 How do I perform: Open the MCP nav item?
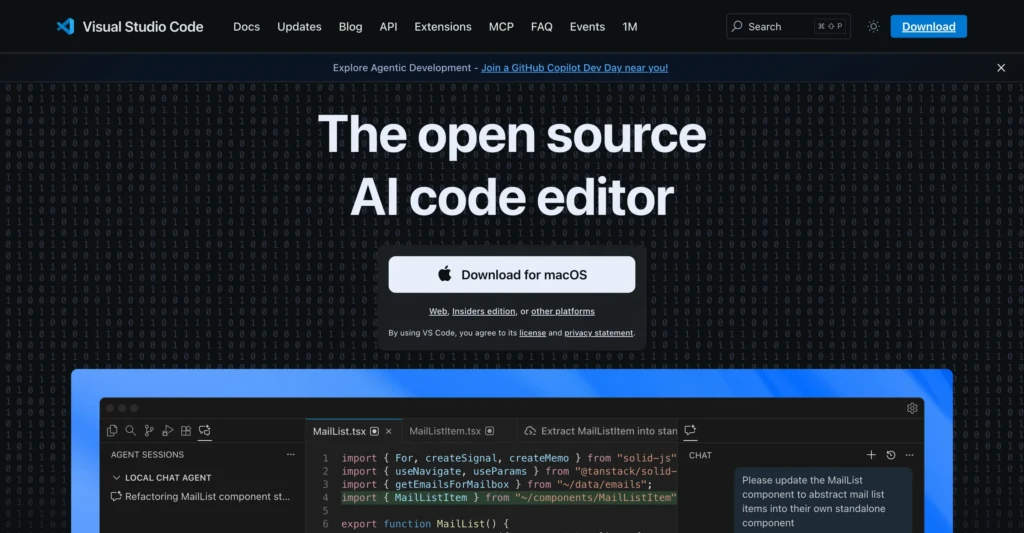[x=501, y=27]
